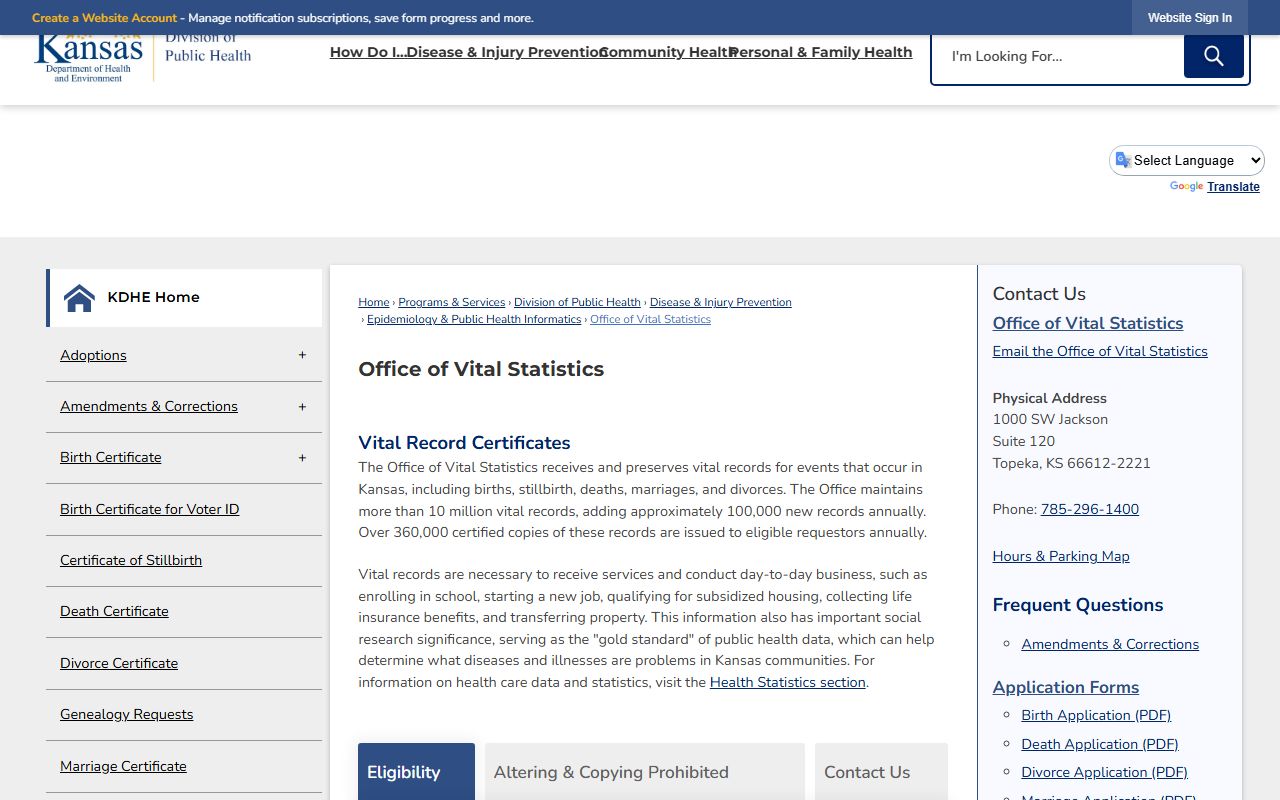
Task: Click Division of Public Health breadcrumb
Action: click(577, 302)
